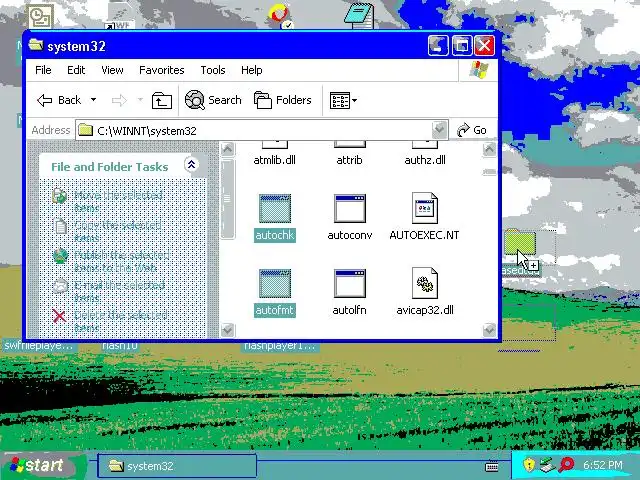Open the Views dropdown button
The width and height of the screenshot is (640, 480).
click(x=343, y=100)
